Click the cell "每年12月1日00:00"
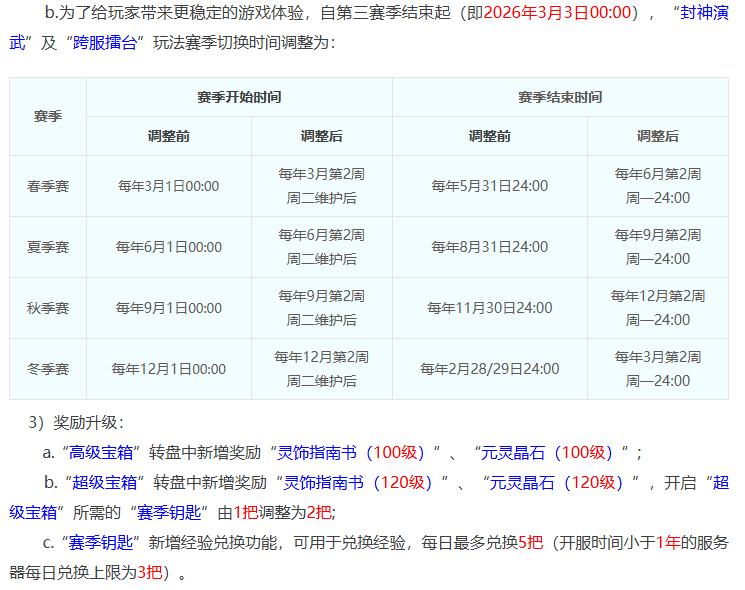745x590 pixels. coord(169,369)
